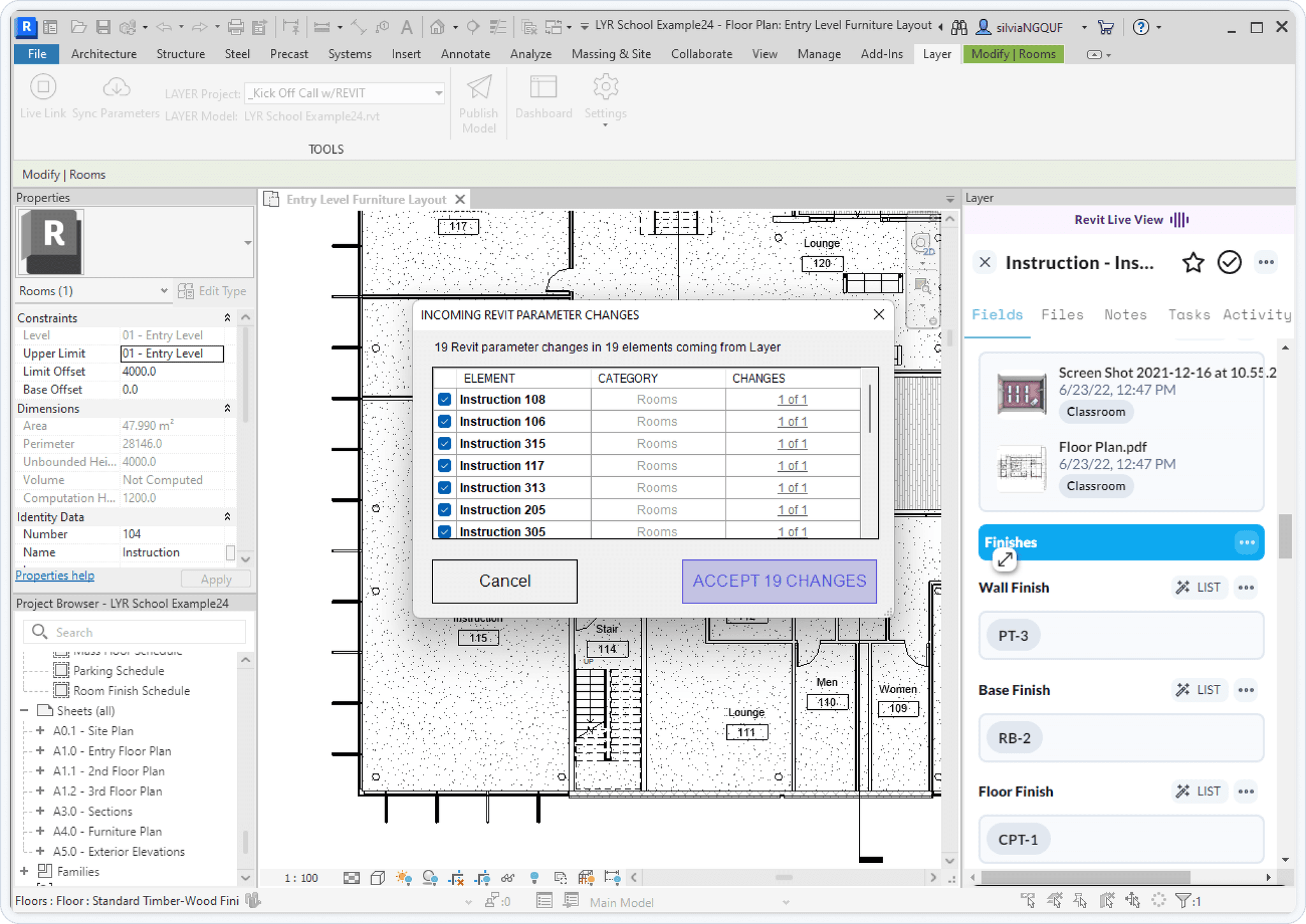Image resolution: width=1306 pixels, height=924 pixels.
Task: Open Layer Settings from the ribbon
Action: pos(605,96)
